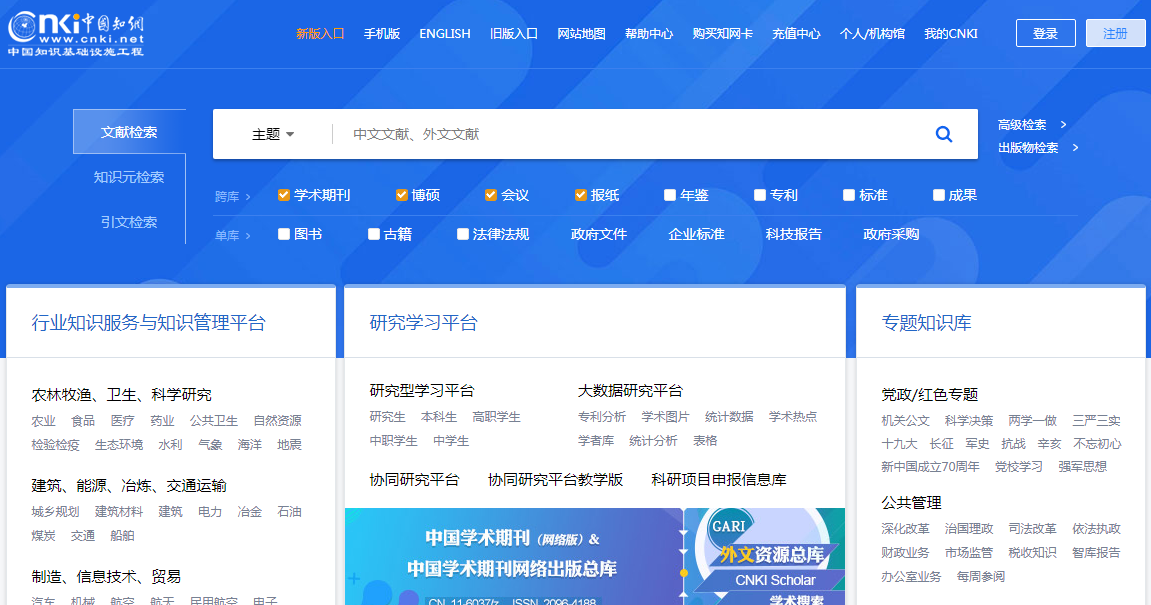Screen dimensions: 1151x605
Task: Open the 协同研究平台 link
Action: (x=415, y=479)
